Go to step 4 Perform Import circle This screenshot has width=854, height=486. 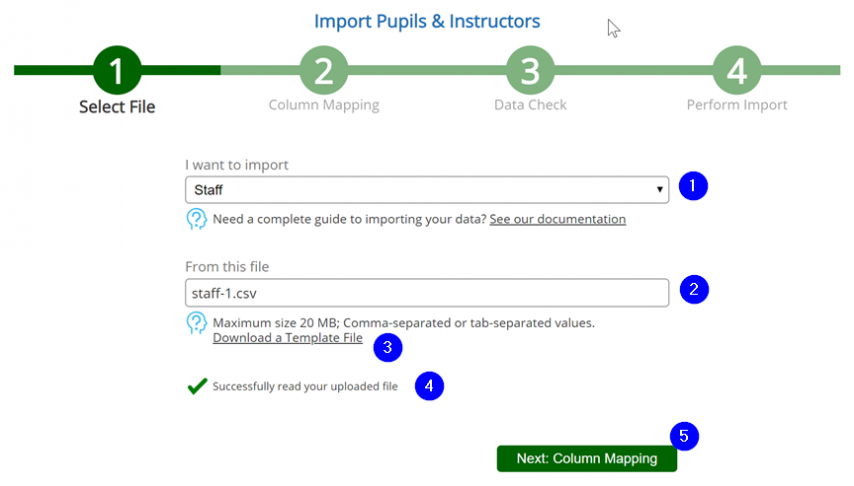(x=736, y=70)
